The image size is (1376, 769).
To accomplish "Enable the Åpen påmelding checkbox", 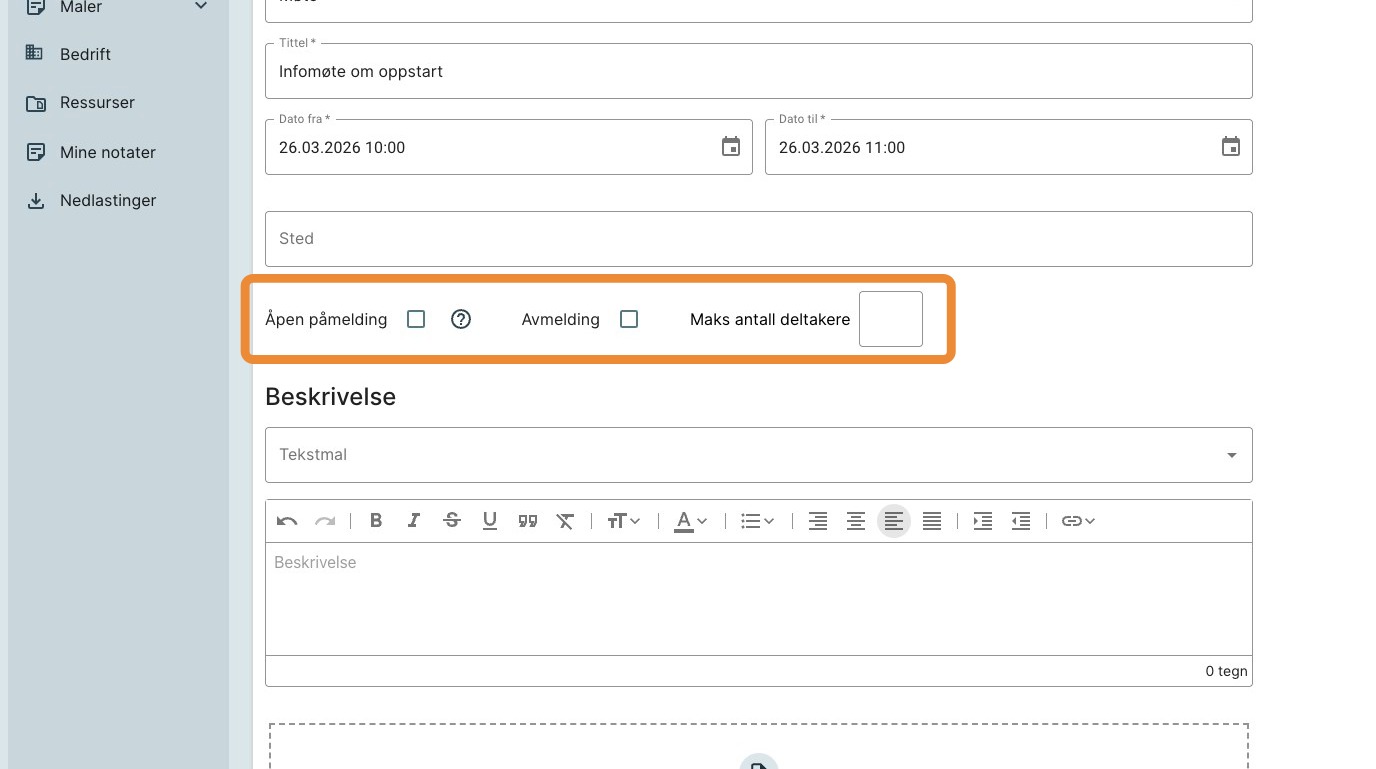I will (x=416, y=320).
